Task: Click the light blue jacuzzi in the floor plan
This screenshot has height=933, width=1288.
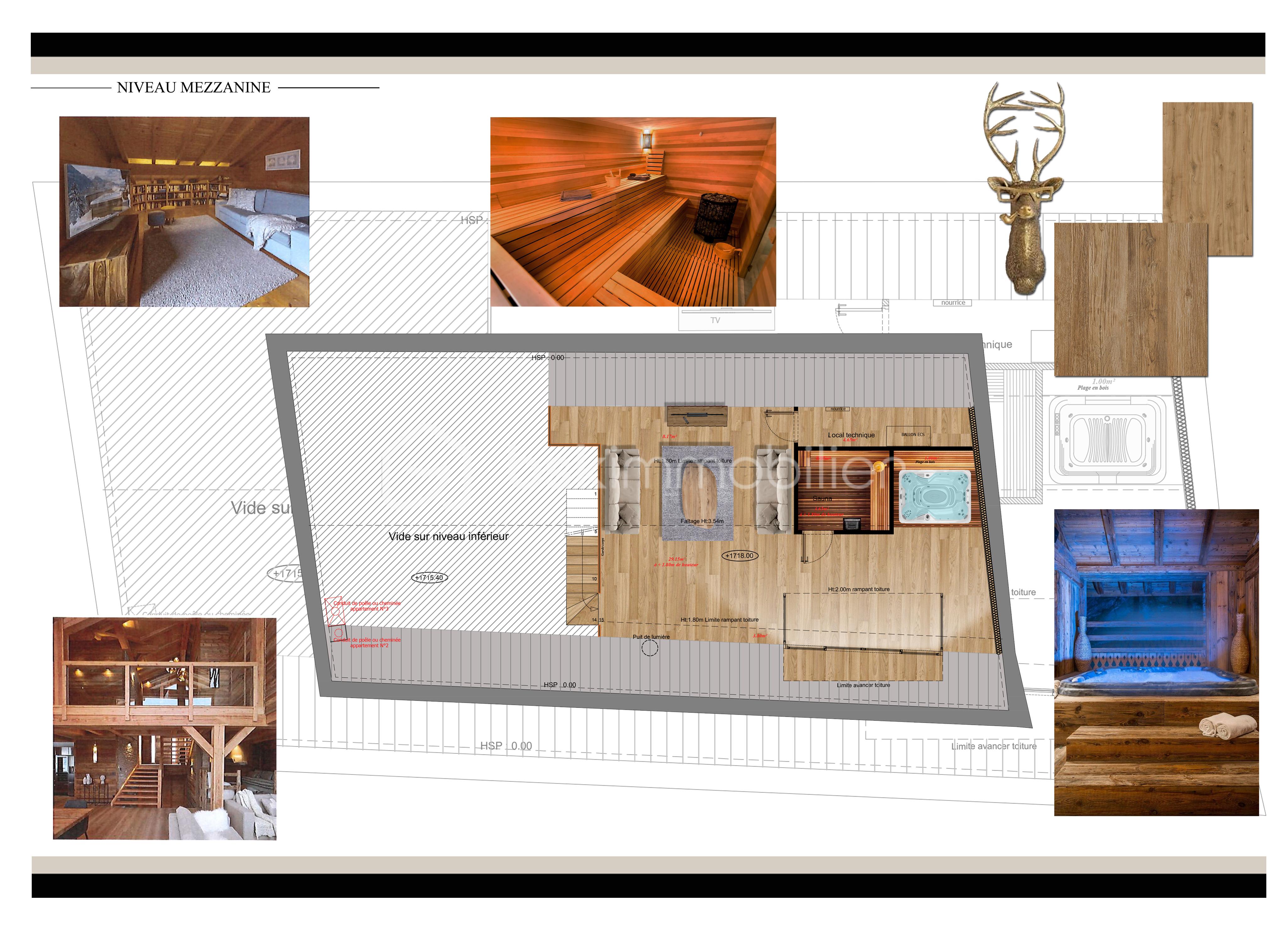Action: (x=935, y=496)
